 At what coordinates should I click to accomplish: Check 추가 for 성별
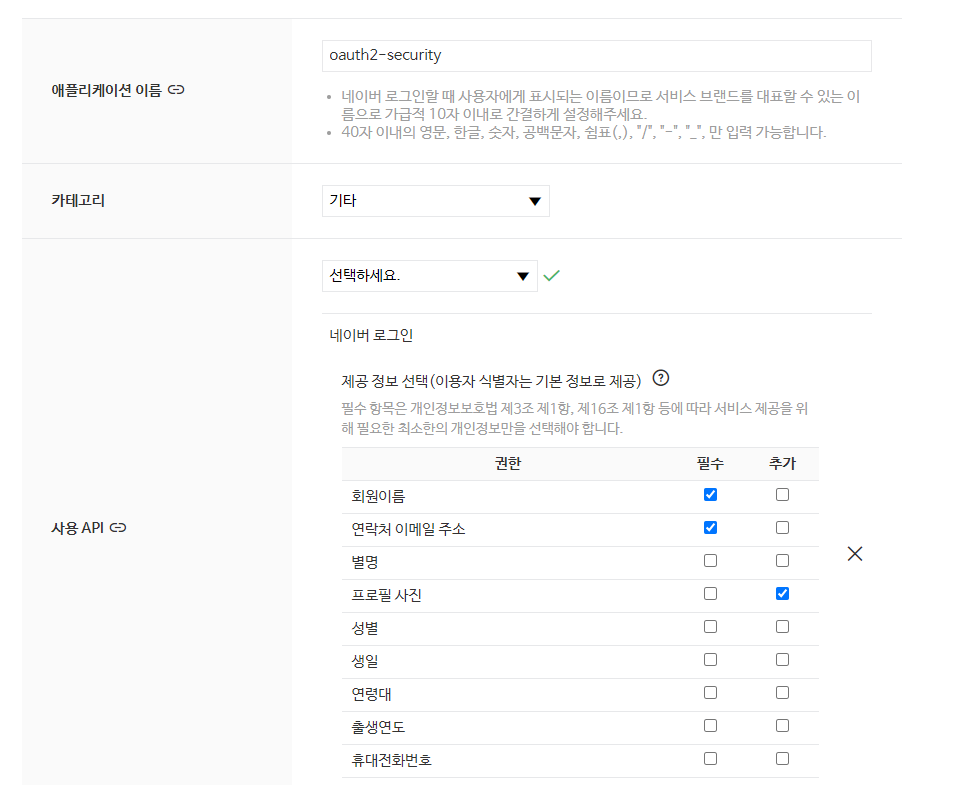pos(782,626)
